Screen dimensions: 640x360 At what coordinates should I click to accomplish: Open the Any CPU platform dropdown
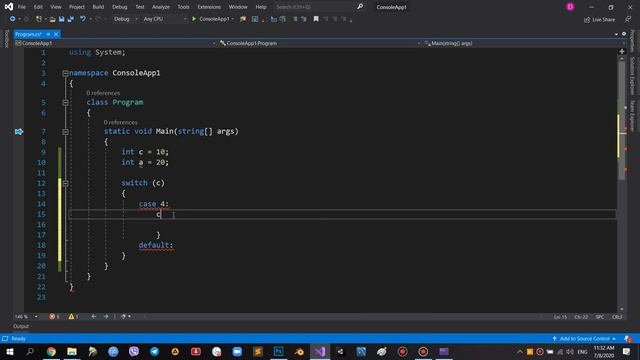164,19
